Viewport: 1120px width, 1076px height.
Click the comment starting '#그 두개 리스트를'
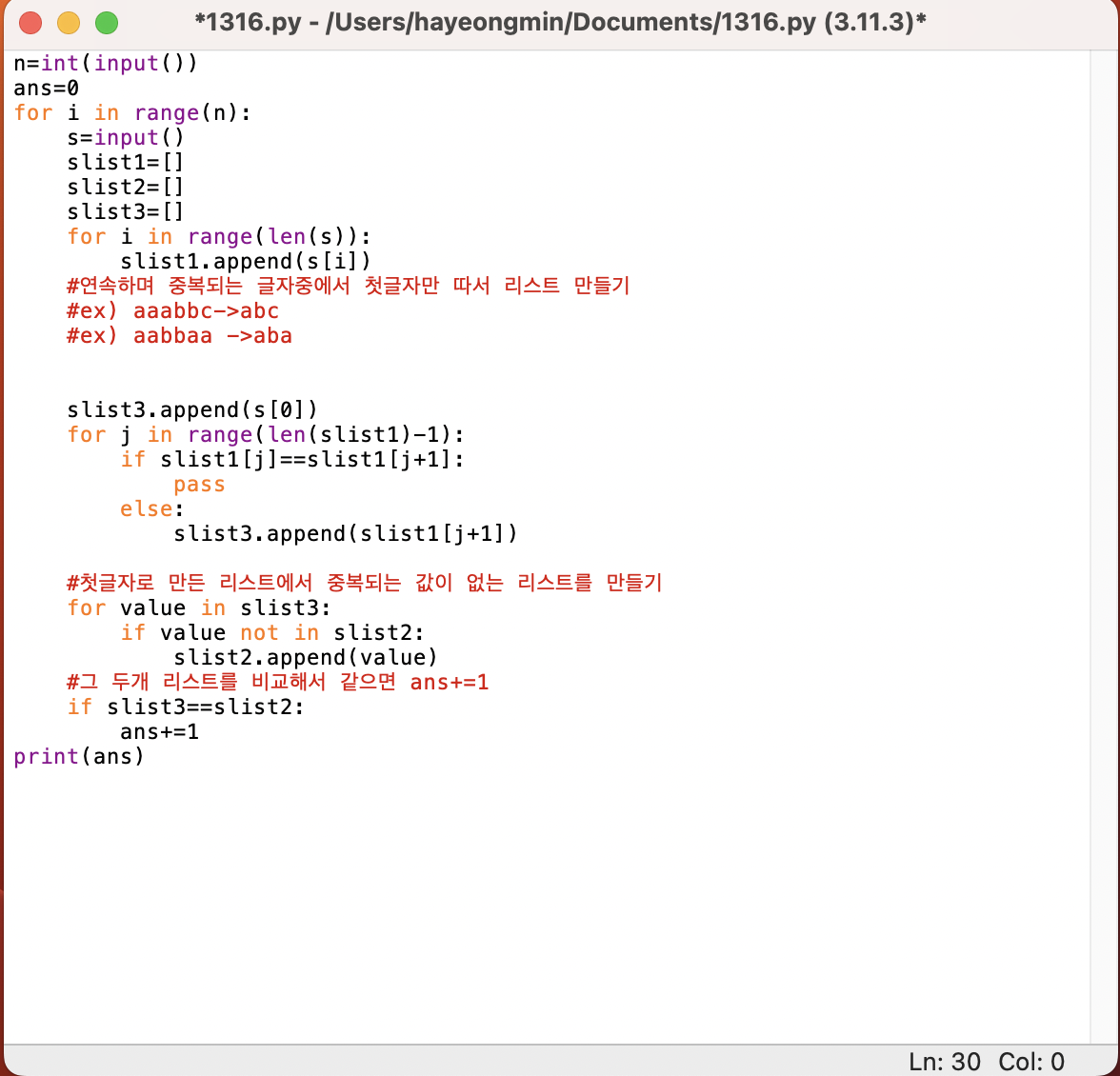(278, 682)
